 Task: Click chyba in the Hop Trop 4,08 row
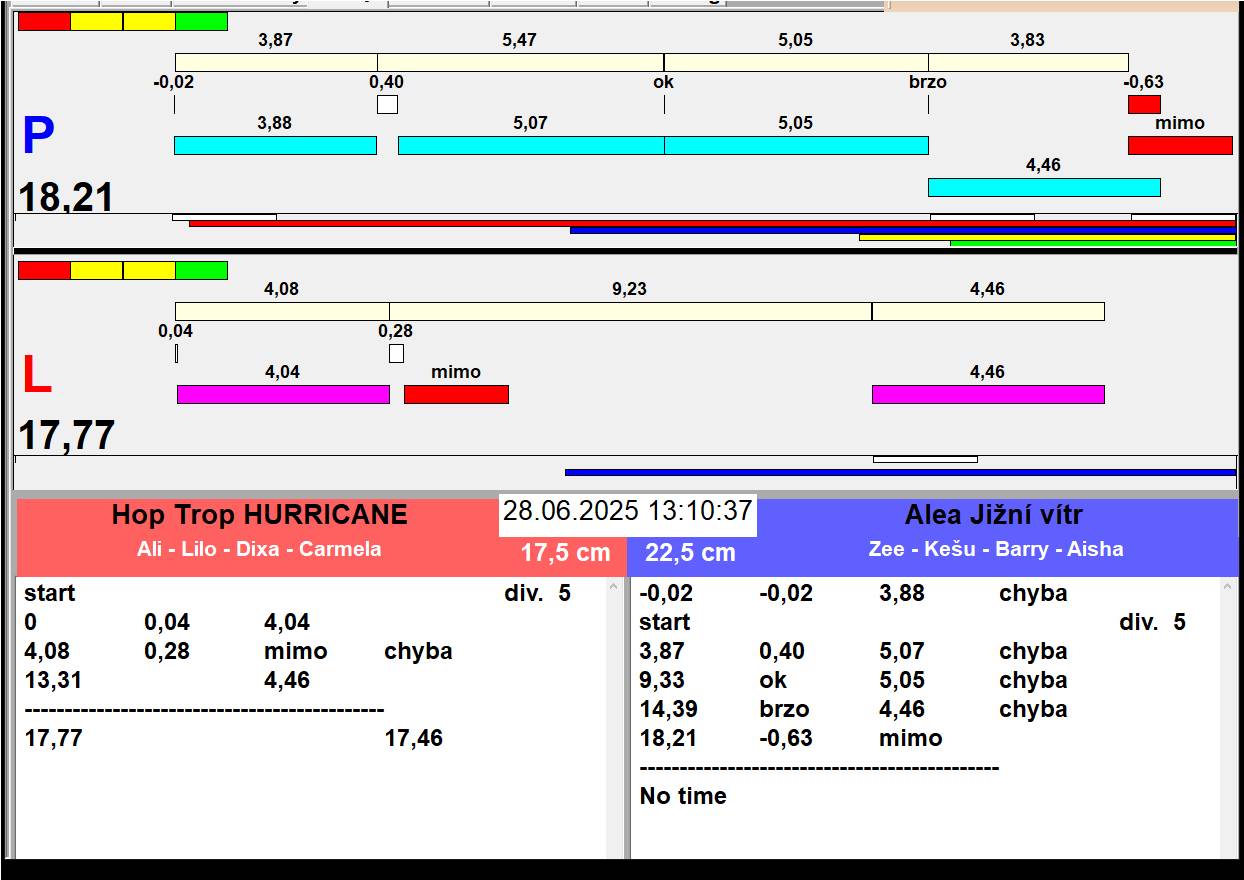click(x=418, y=652)
